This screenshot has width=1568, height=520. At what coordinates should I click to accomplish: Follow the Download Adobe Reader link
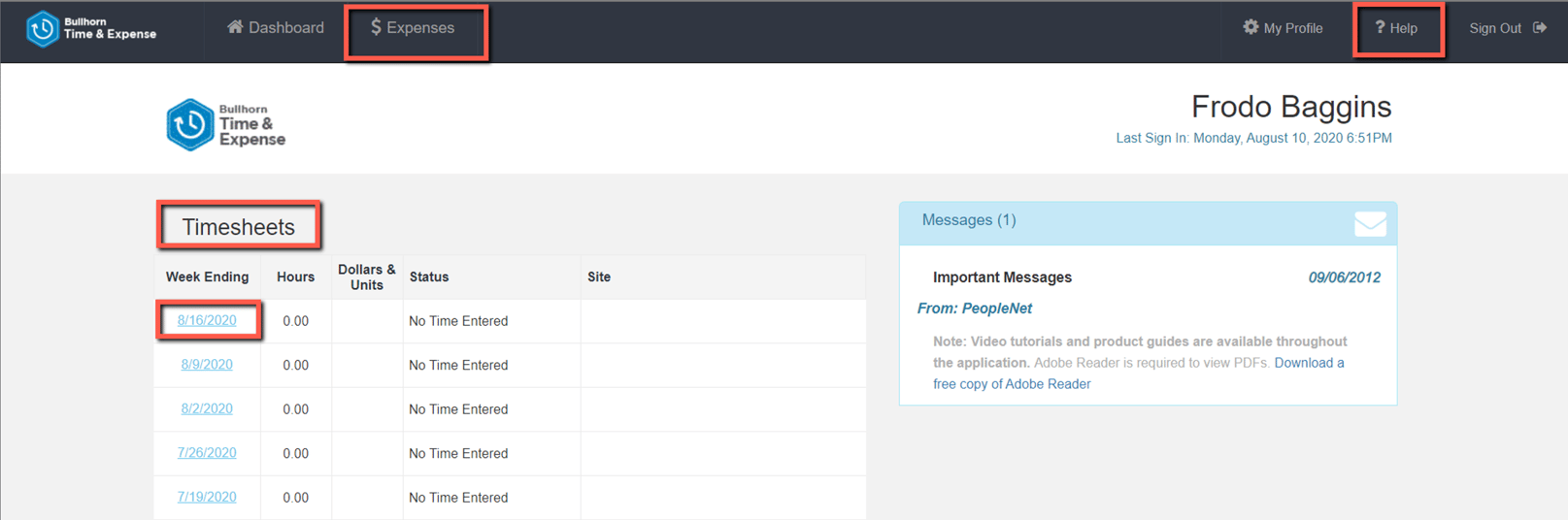point(1309,363)
